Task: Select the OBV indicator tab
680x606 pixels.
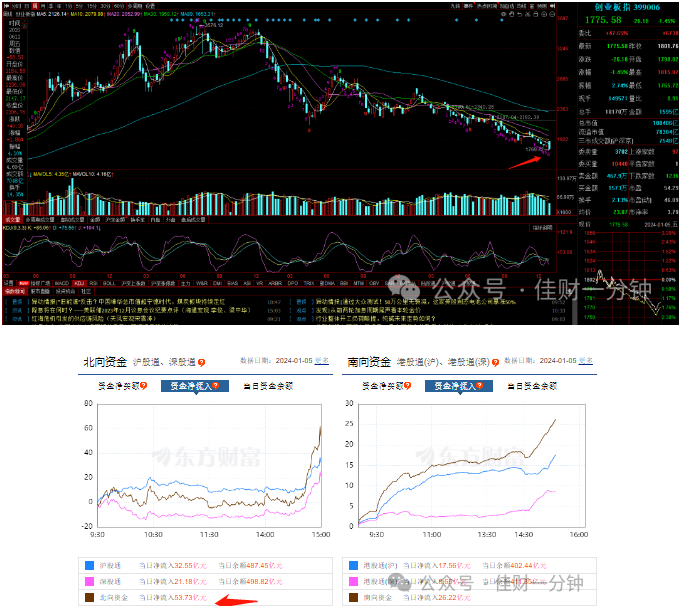Action: (373, 283)
